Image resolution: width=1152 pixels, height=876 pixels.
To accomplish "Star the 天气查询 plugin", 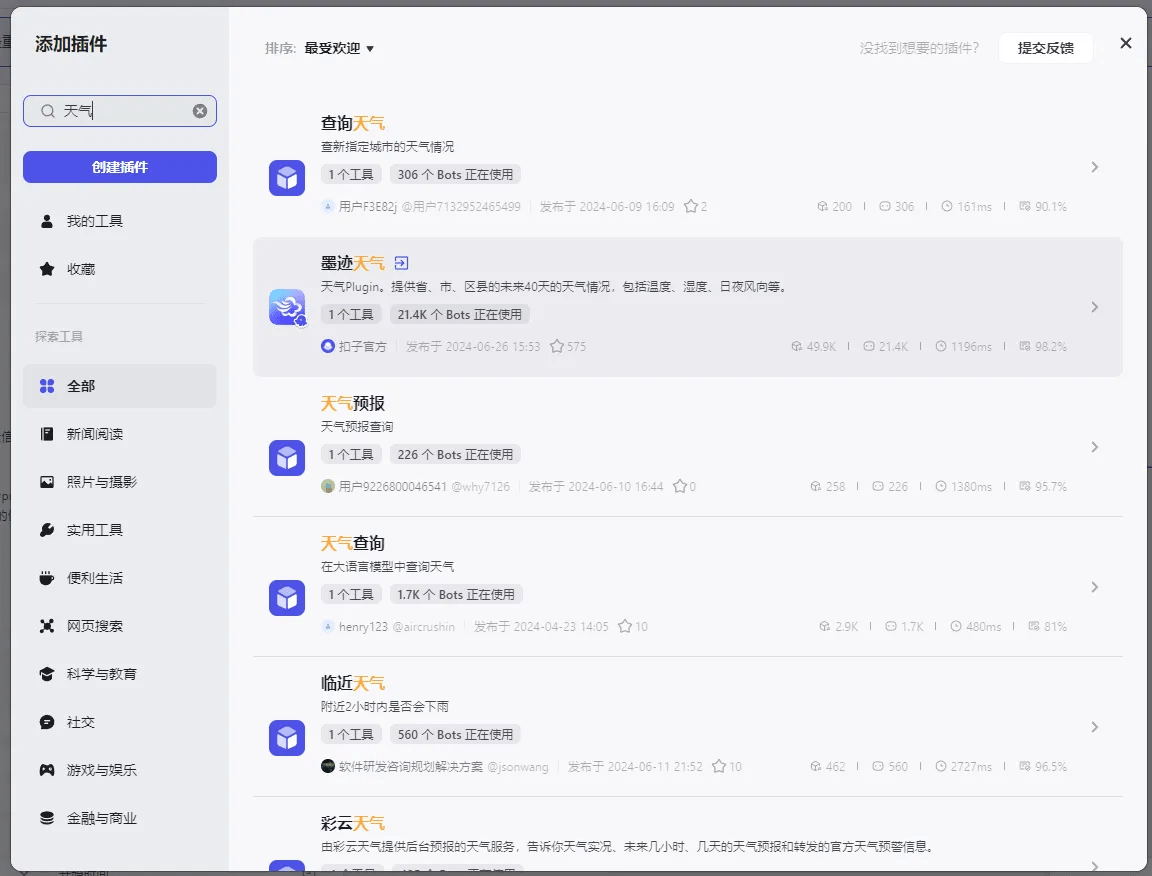I will click(x=626, y=626).
